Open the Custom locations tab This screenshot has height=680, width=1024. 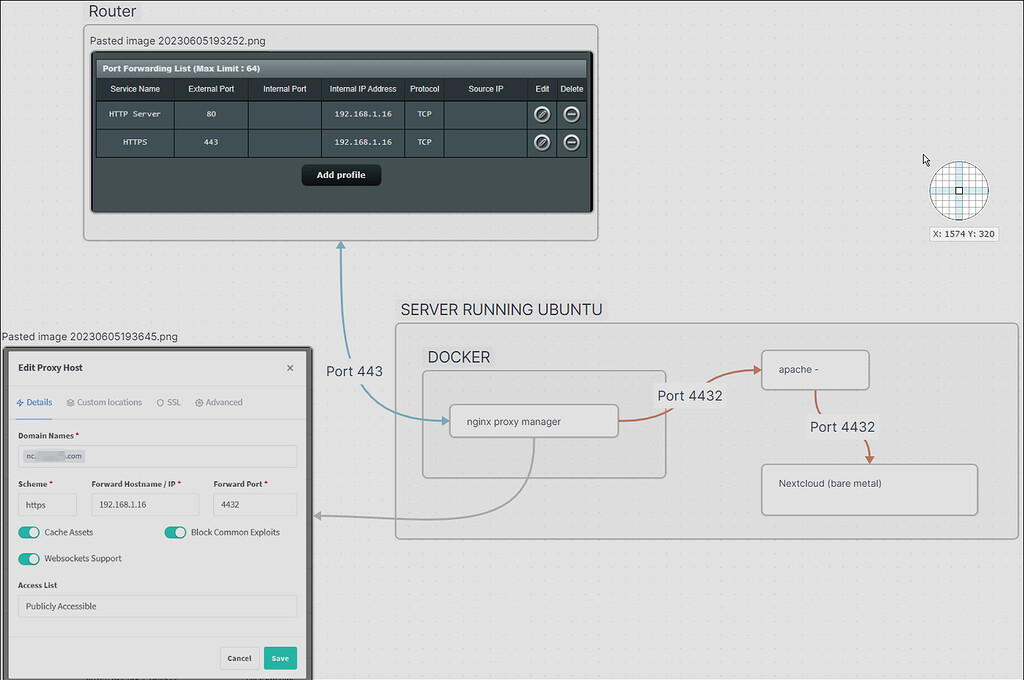[x=104, y=402]
